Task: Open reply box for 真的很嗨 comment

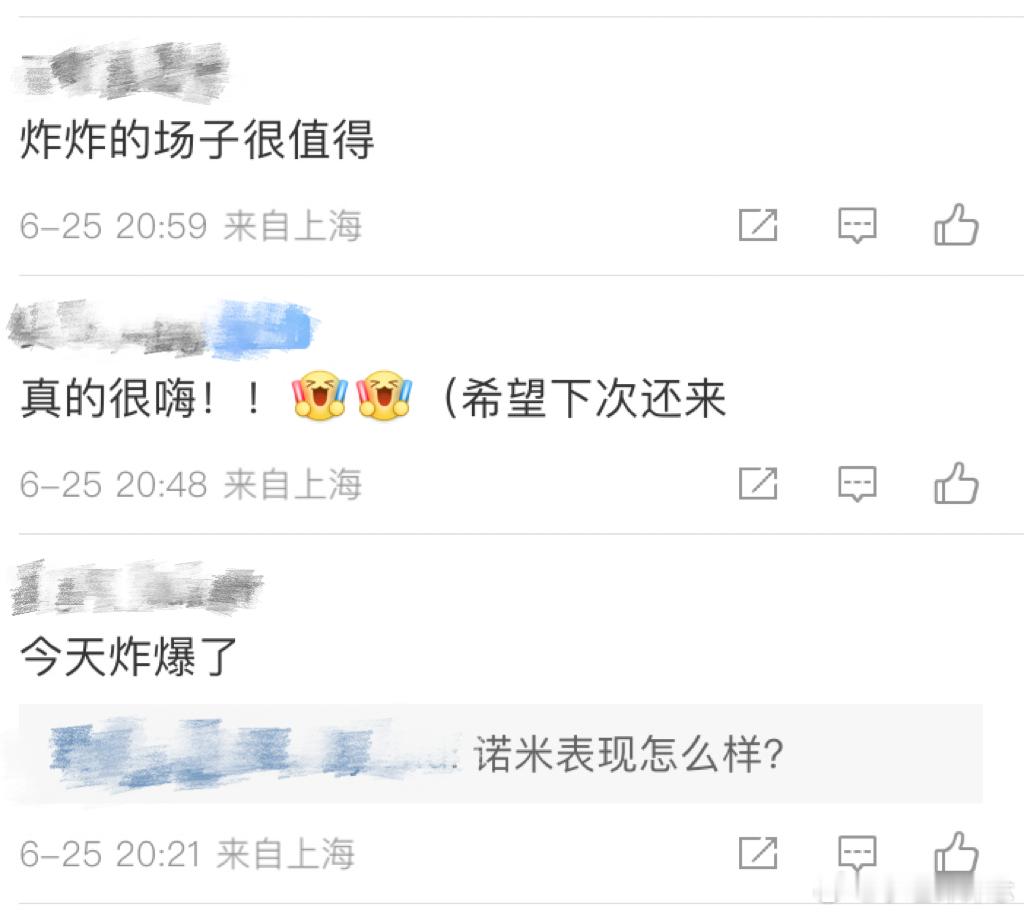Action: (857, 484)
